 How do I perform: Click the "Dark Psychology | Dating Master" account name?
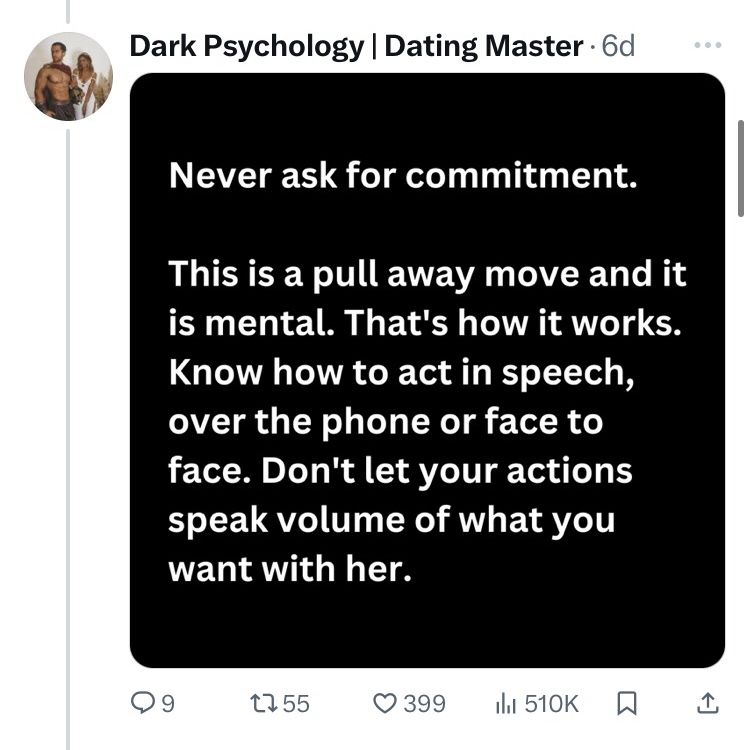tap(356, 46)
